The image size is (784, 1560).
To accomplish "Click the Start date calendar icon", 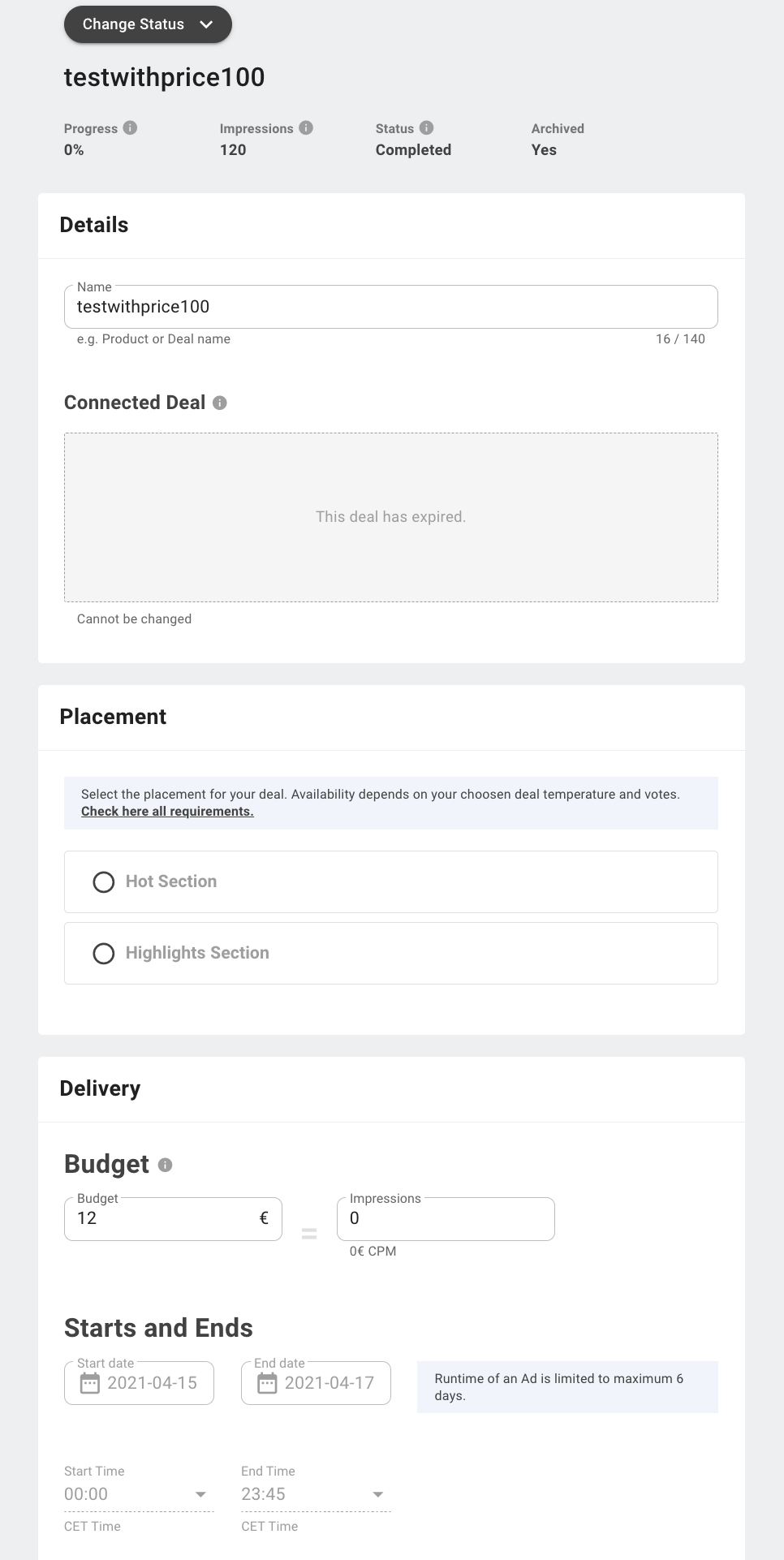I will 90,1383.
